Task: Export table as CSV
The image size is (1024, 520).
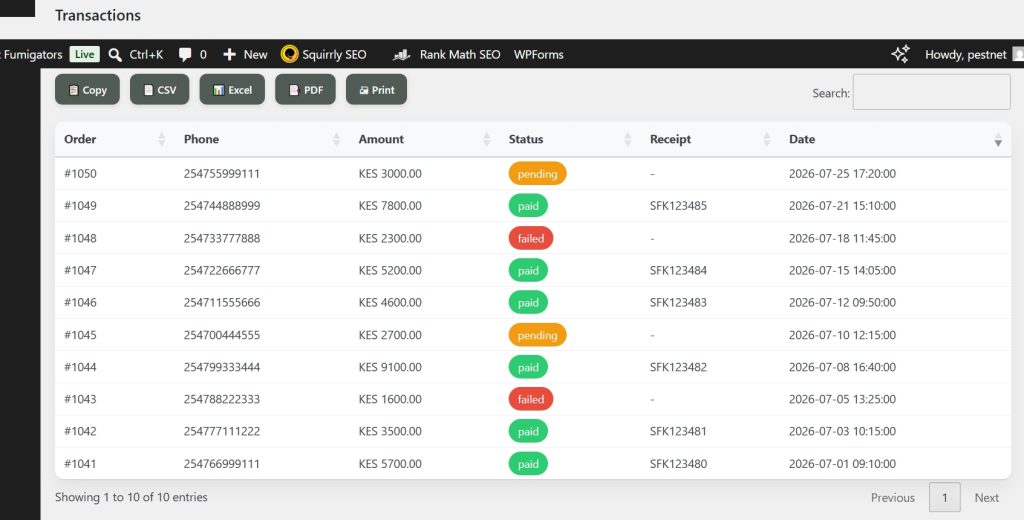Action: [x=159, y=89]
